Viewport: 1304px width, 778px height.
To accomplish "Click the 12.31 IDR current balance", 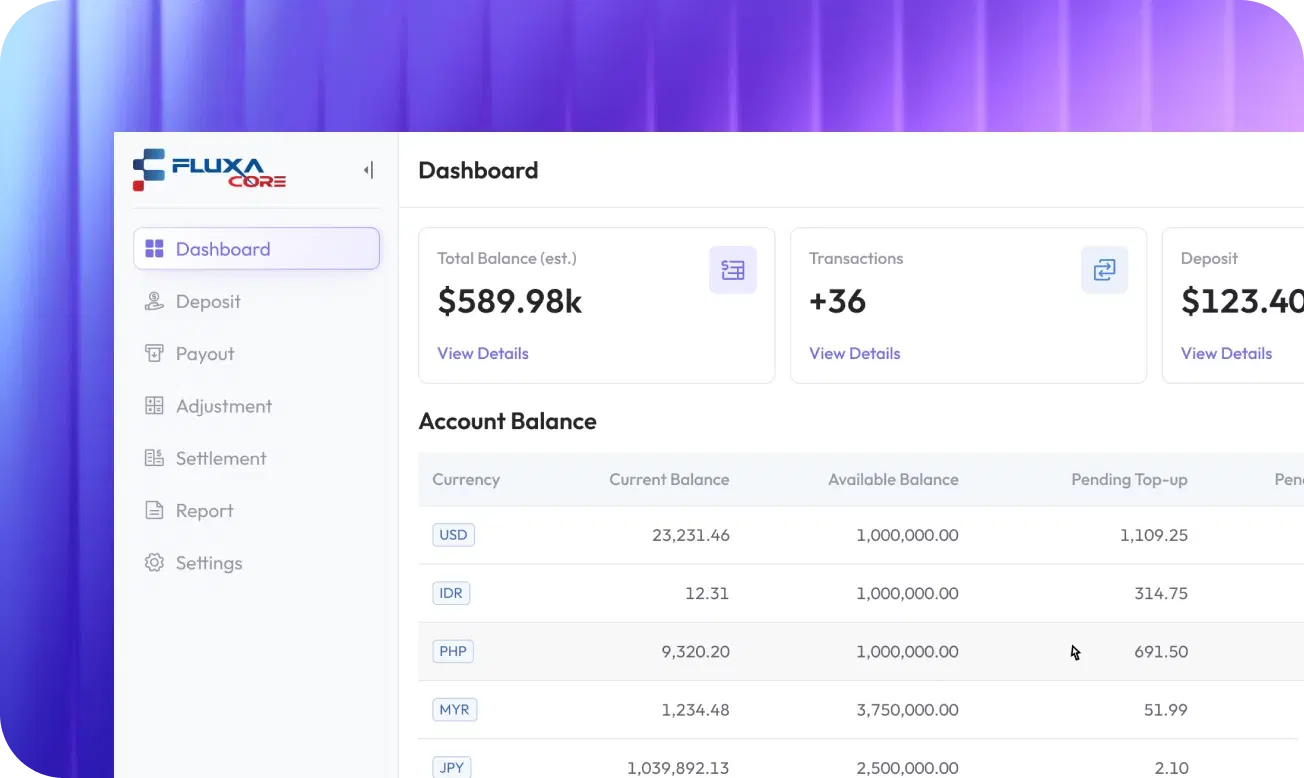I will click(x=707, y=593).
